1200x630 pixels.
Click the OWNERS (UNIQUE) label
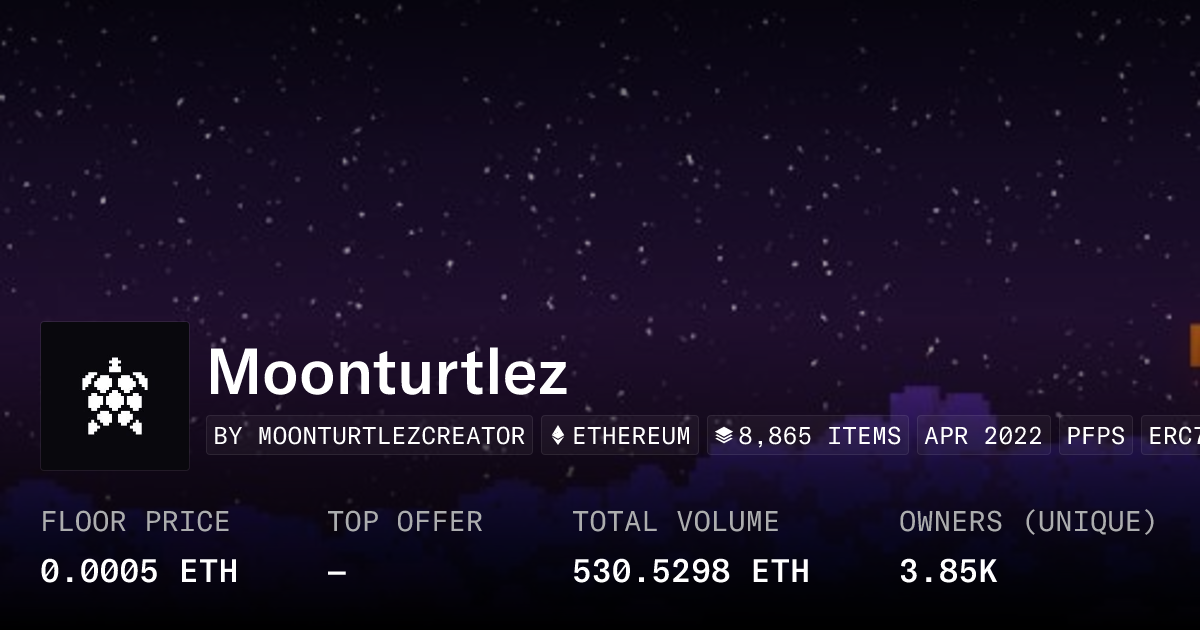tap(1027, 522)
